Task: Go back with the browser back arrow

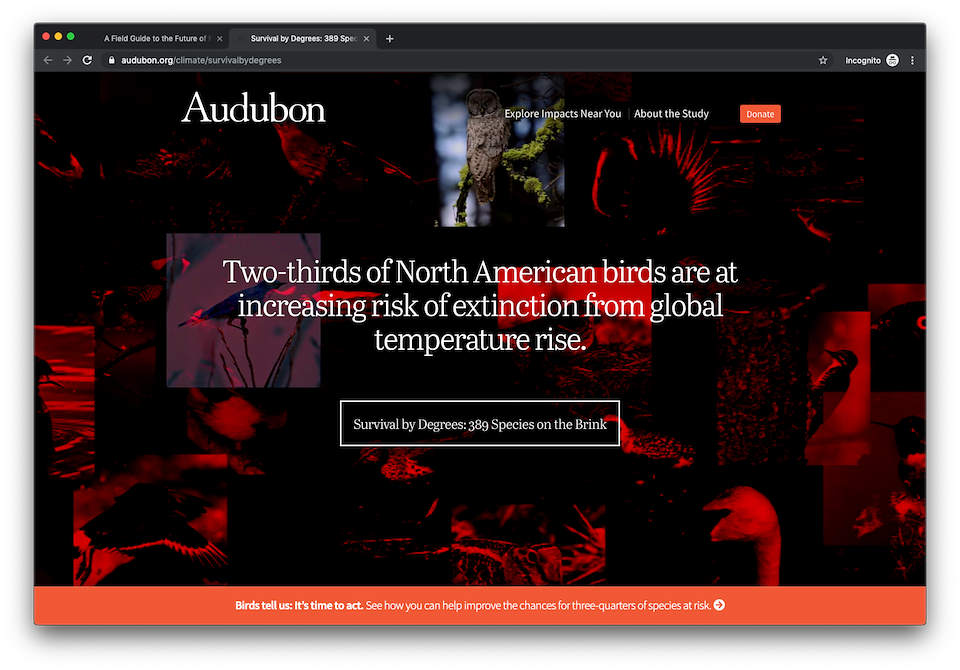Action: [48, 60]
